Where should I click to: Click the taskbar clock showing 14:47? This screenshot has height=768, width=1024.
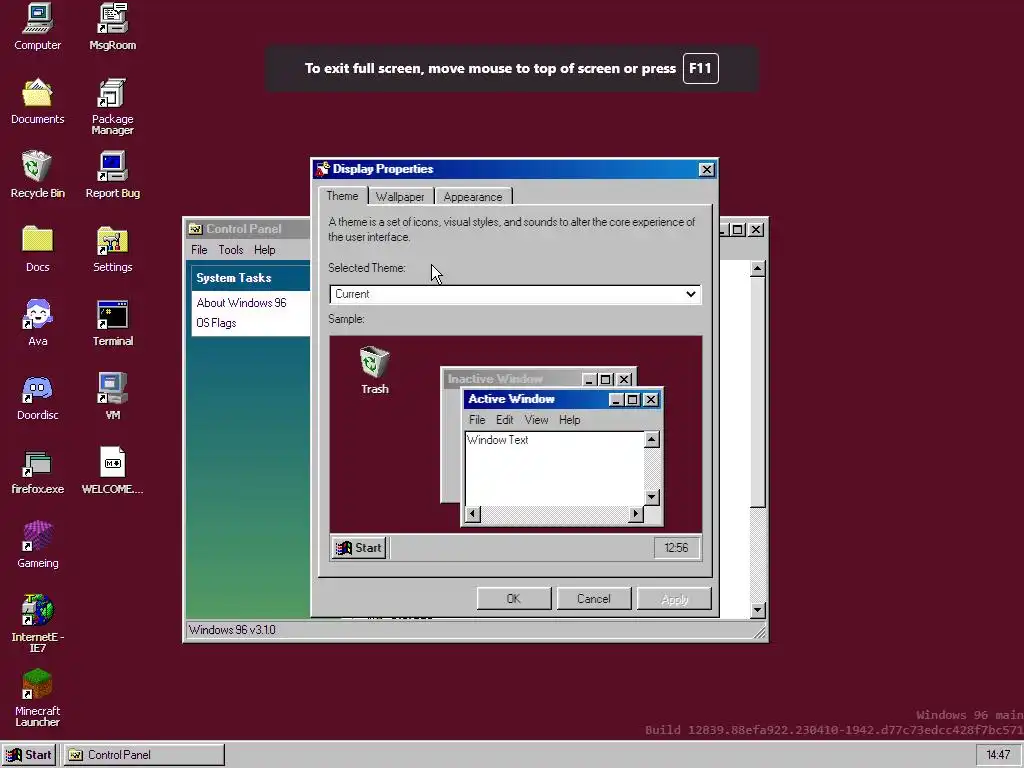tap(998, 755)
